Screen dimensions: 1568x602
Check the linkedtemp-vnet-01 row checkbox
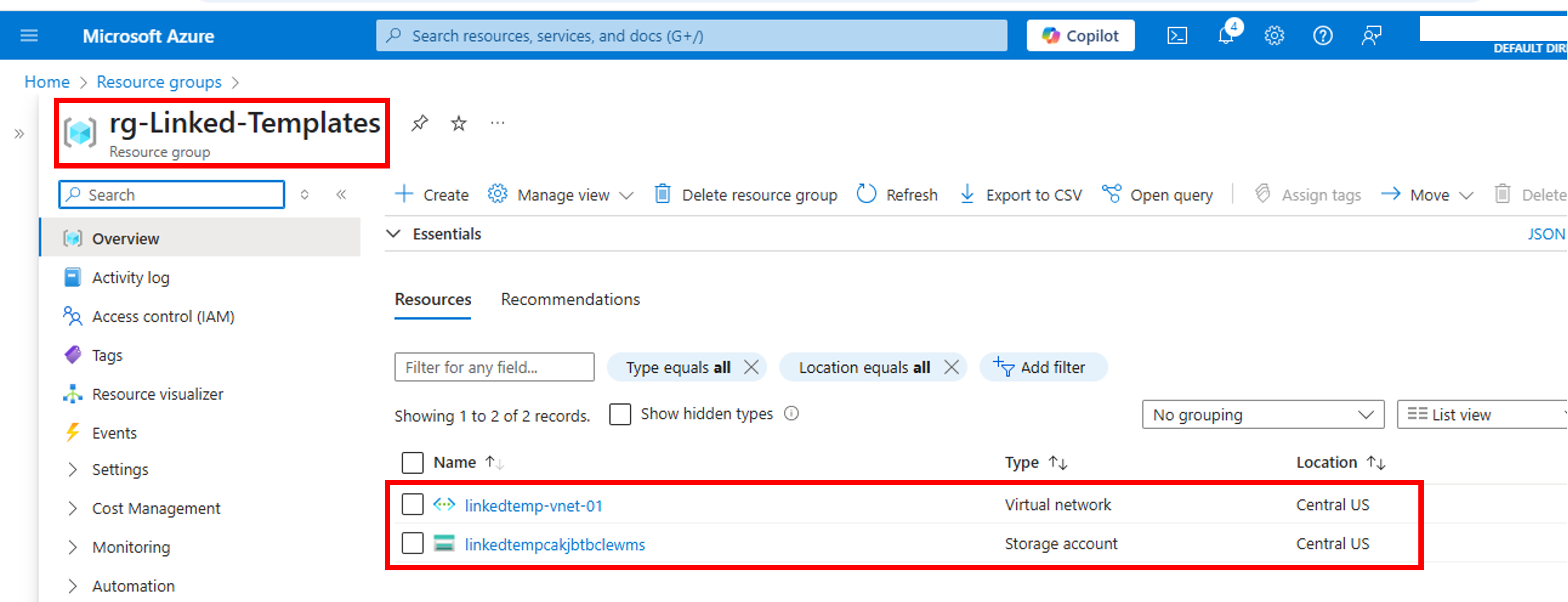tap(412, 505)
